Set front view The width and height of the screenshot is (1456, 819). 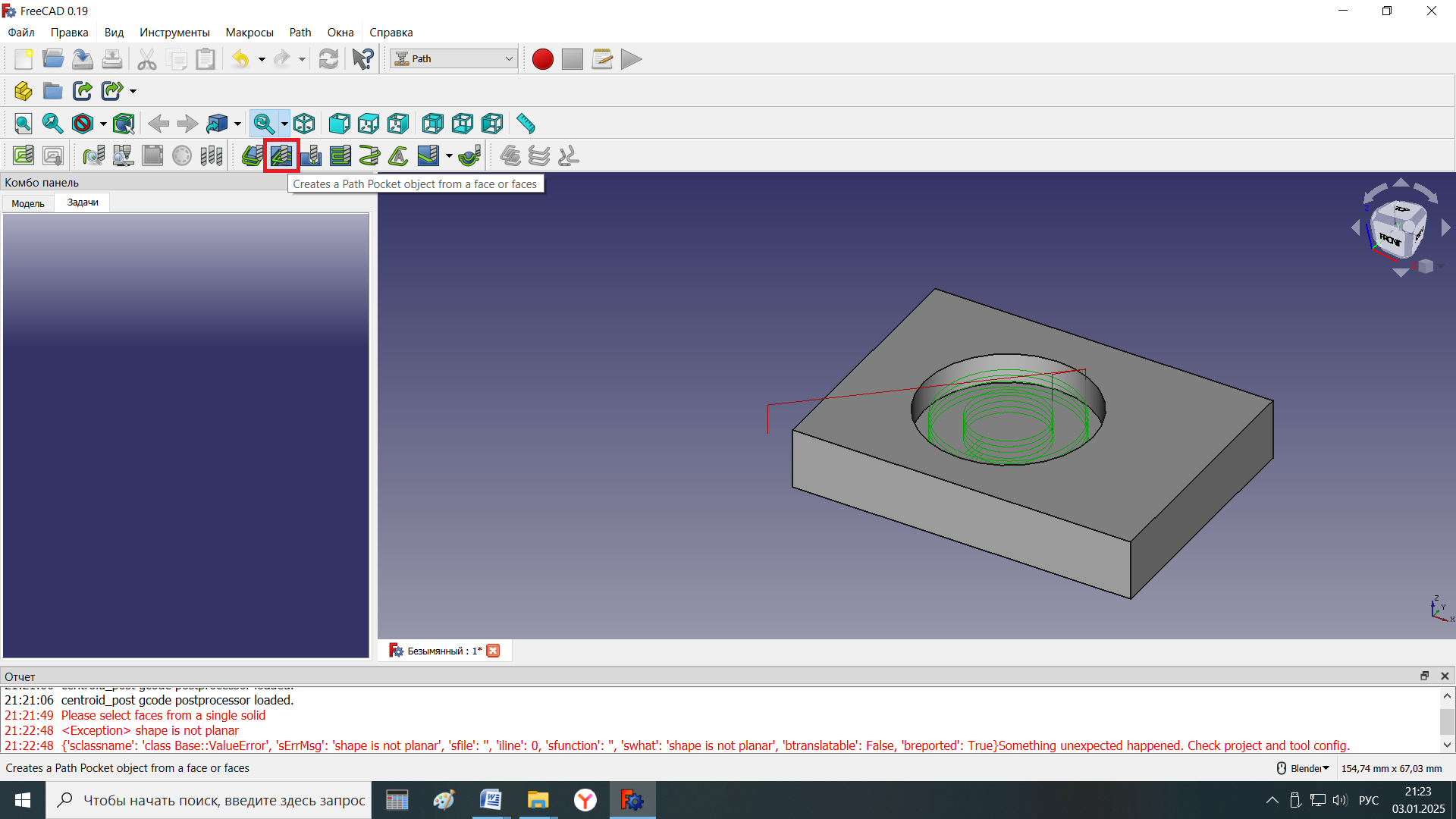(x=339, y=124)
